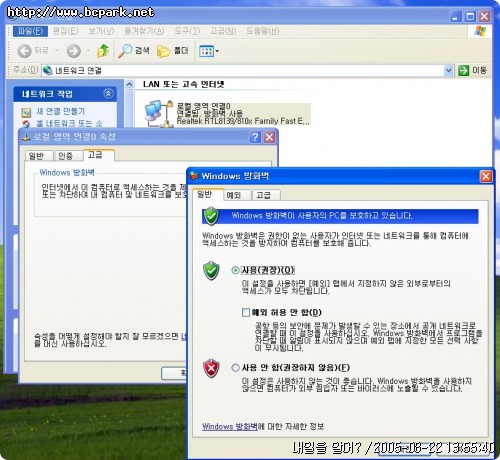Collapse the 네트워크 작업 task panel
The height and width of the screenshot is (460, 500).
[108, 94]
